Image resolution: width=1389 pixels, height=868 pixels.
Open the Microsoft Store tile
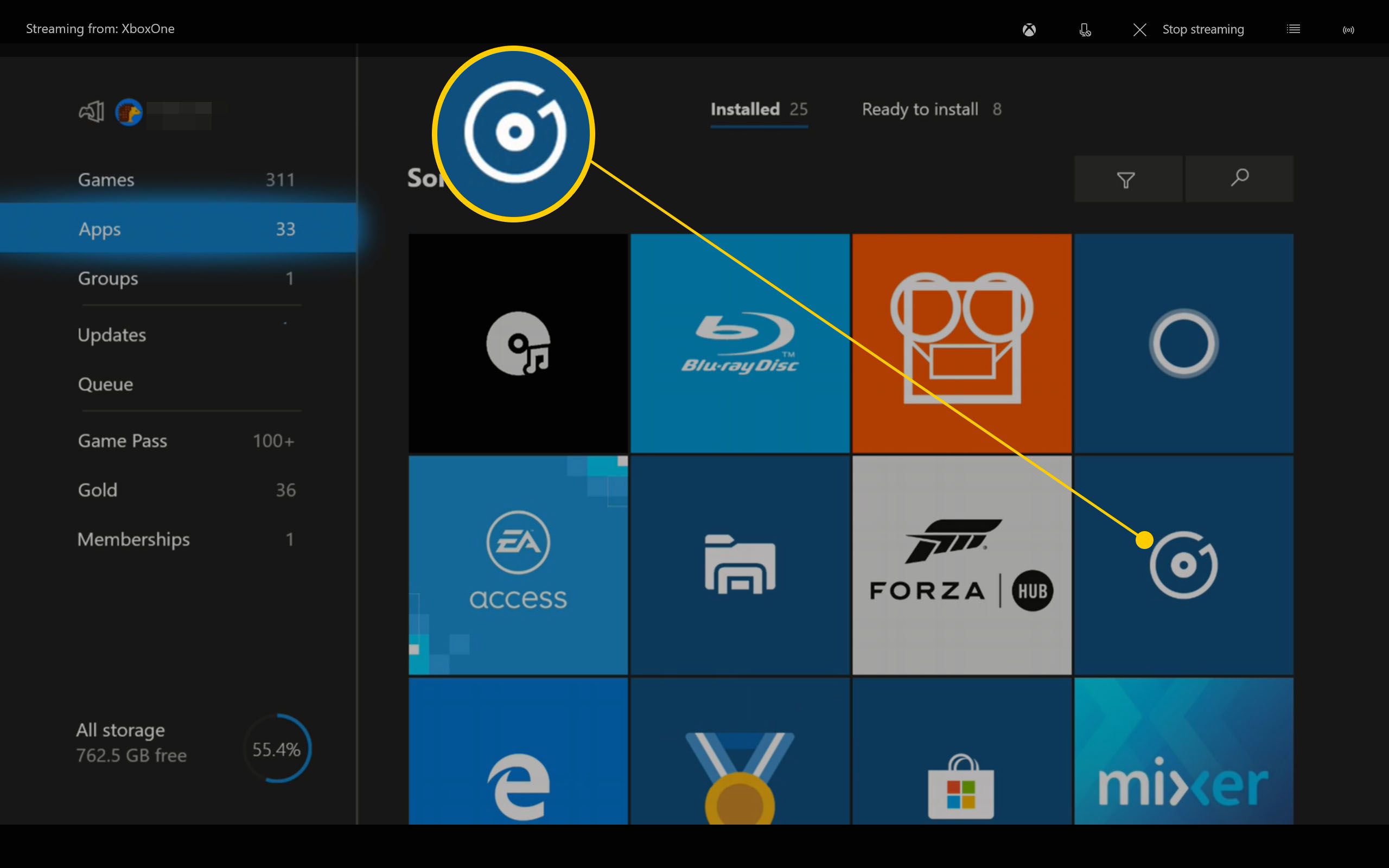click(x=961, y=751)
